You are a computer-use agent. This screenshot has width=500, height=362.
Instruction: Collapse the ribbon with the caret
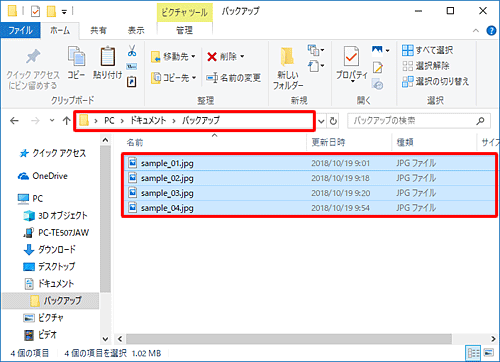pyautogui.click(x=476, y=31)
